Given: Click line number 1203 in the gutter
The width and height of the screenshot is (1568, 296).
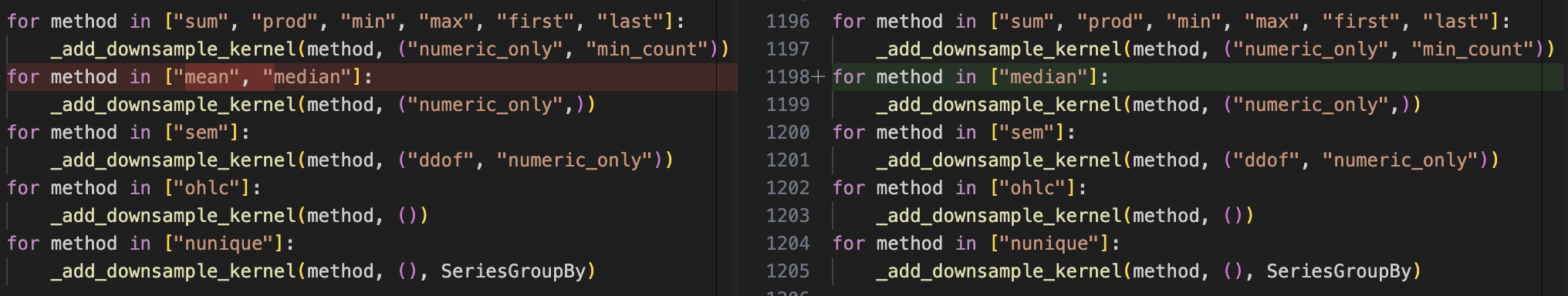Looking at the screenshot, I should coord(788,216).
